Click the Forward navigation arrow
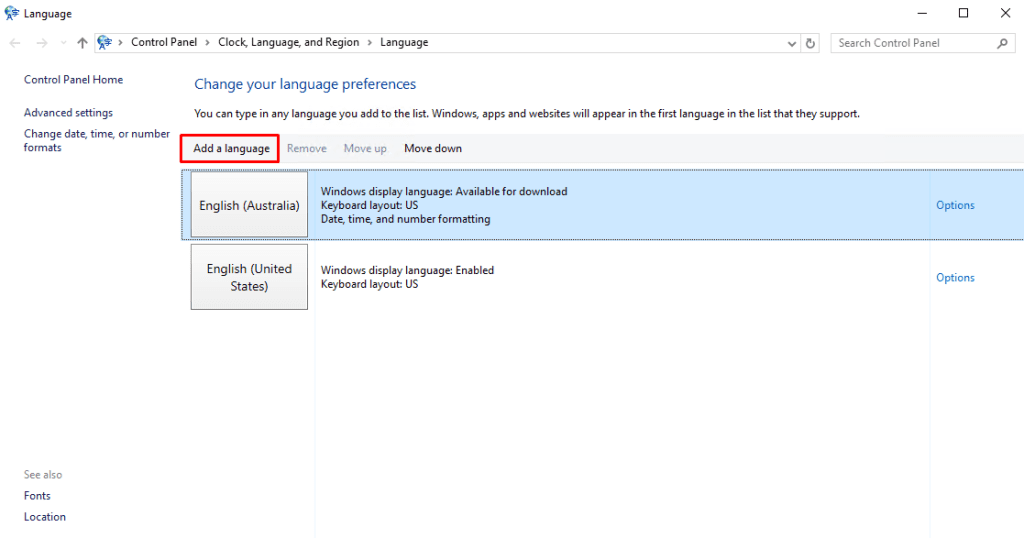Screen dimensions: 1024x538 click(x=42, y=43)
